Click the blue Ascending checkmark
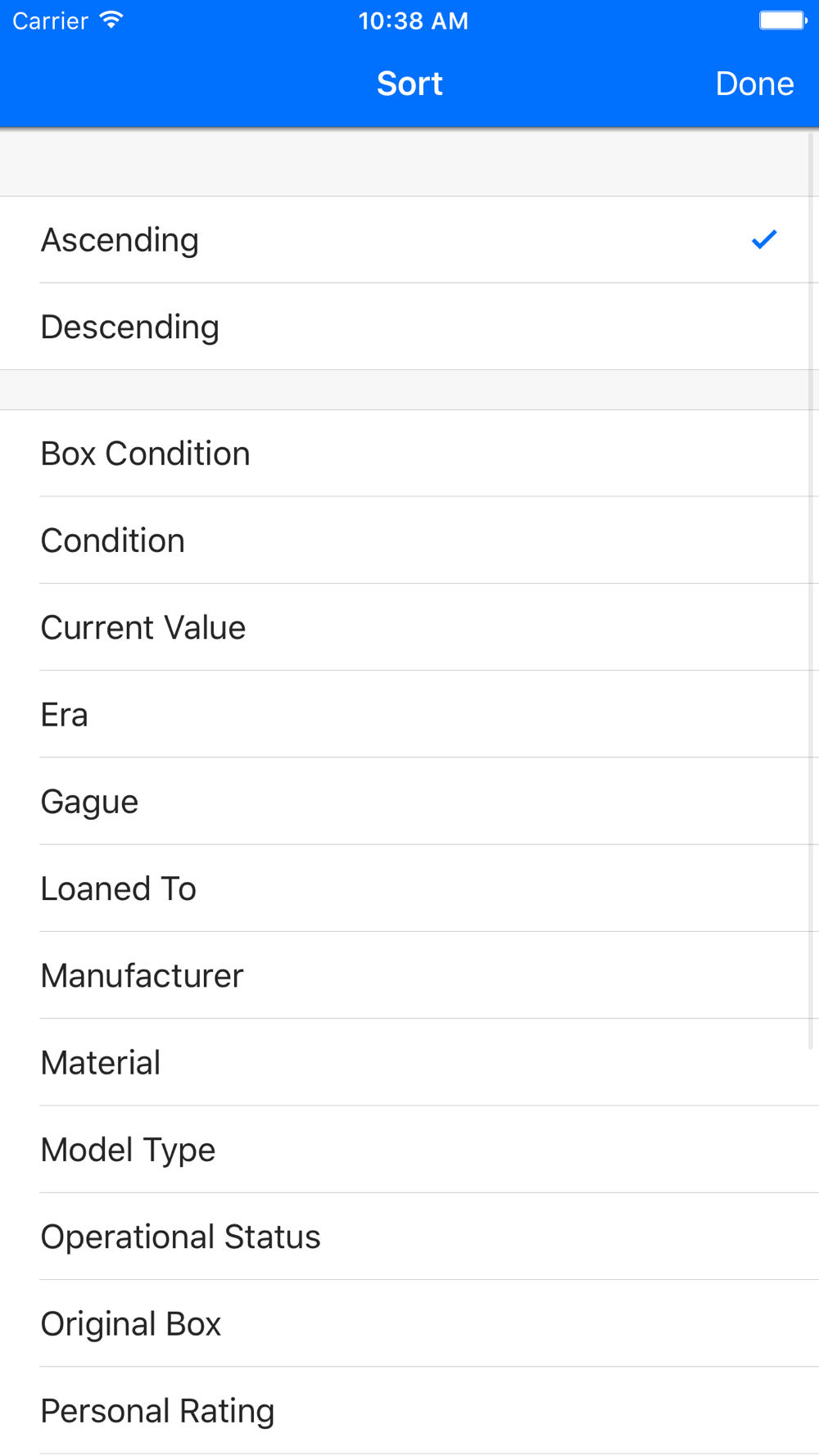Image resolution: width=819 pixels, height=1456 pixels. [x=764, y=239]
